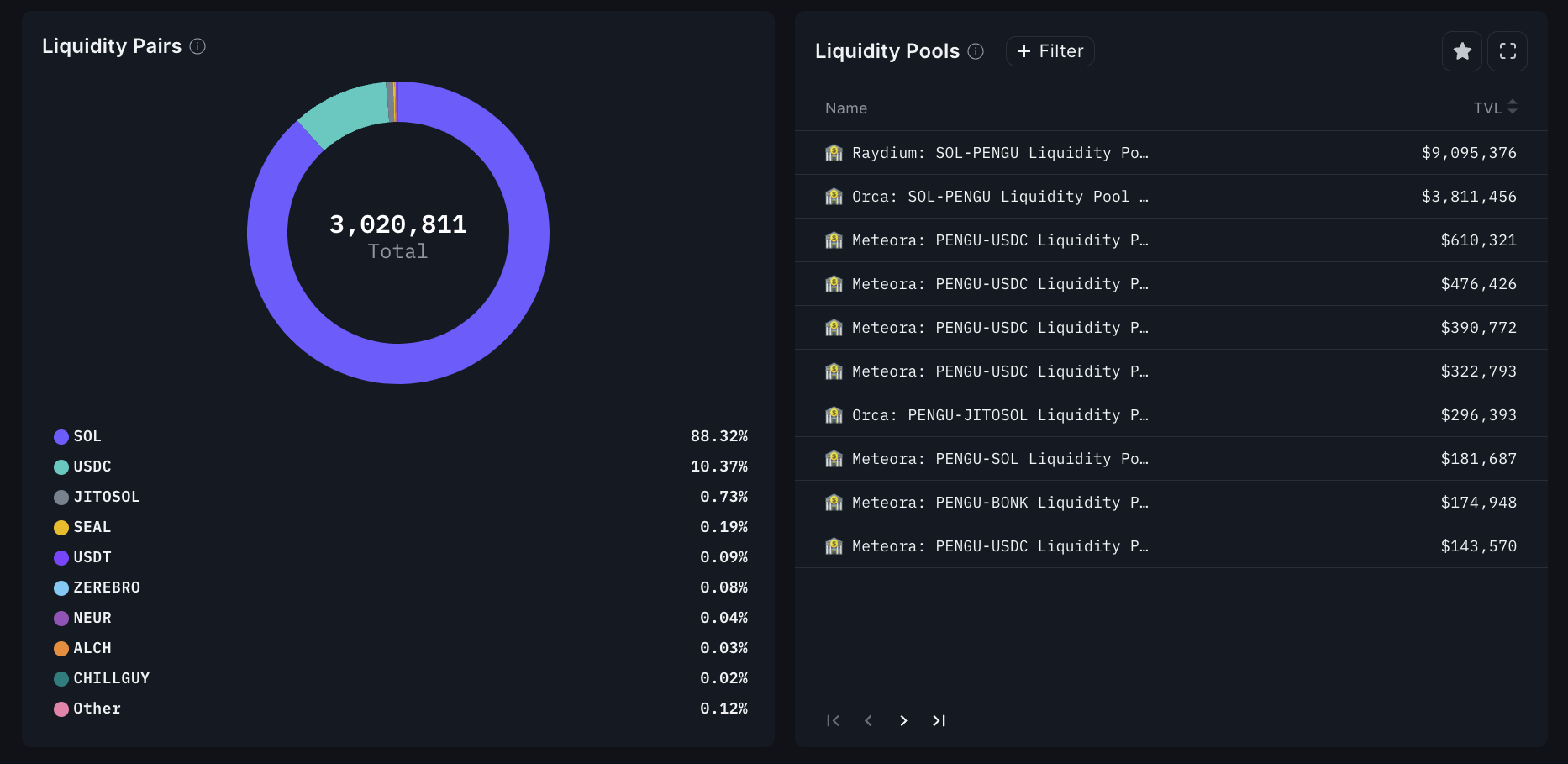This screenshot has width=1568, height=764.
Task: Select JITOSOL legend label
Action: click(x=107, y=497)
